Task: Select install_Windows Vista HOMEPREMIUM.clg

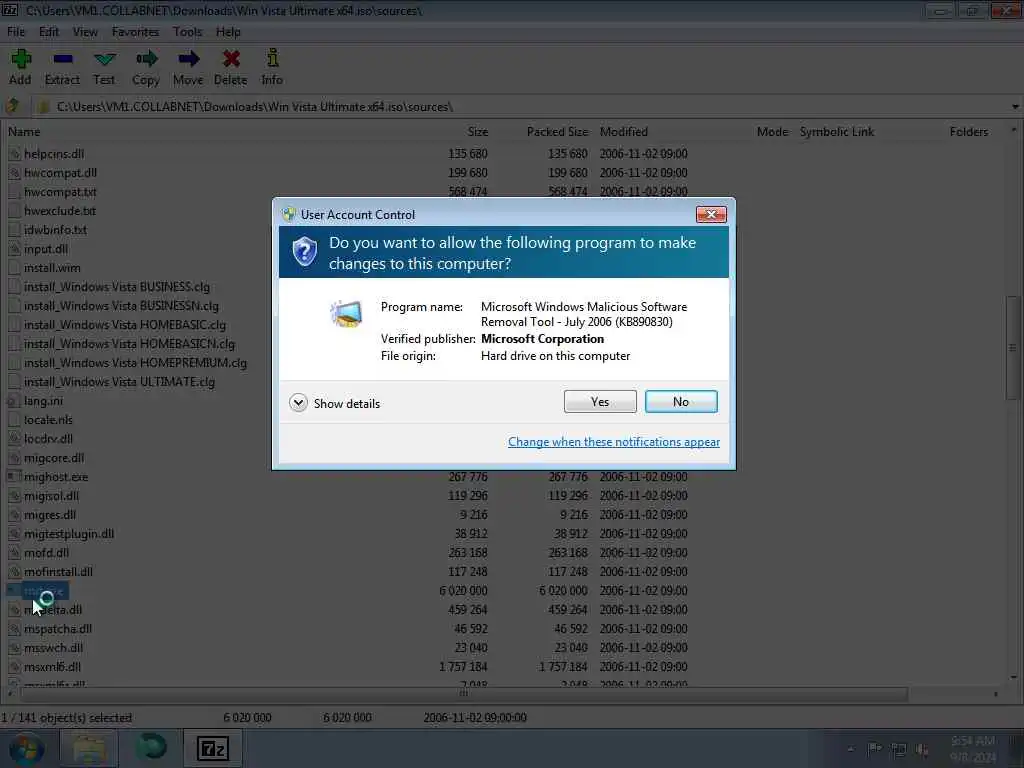Action: pos(135,363)
